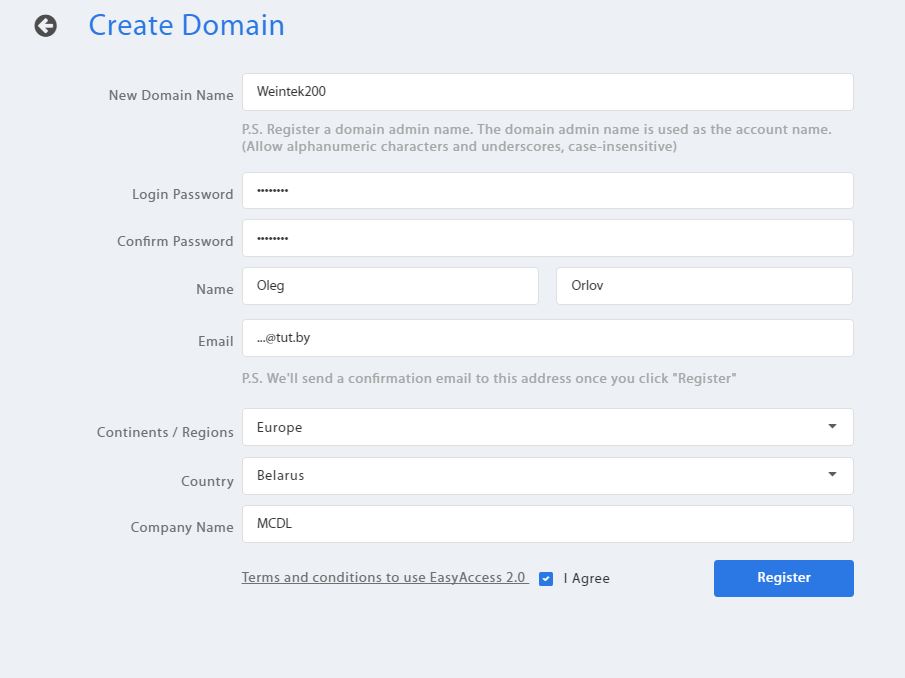Image resolution: width=905 pixels, height=678 pixels.
Task: Focus the Login Password input box
Action: pyautogui.click(x=547, y=191)
